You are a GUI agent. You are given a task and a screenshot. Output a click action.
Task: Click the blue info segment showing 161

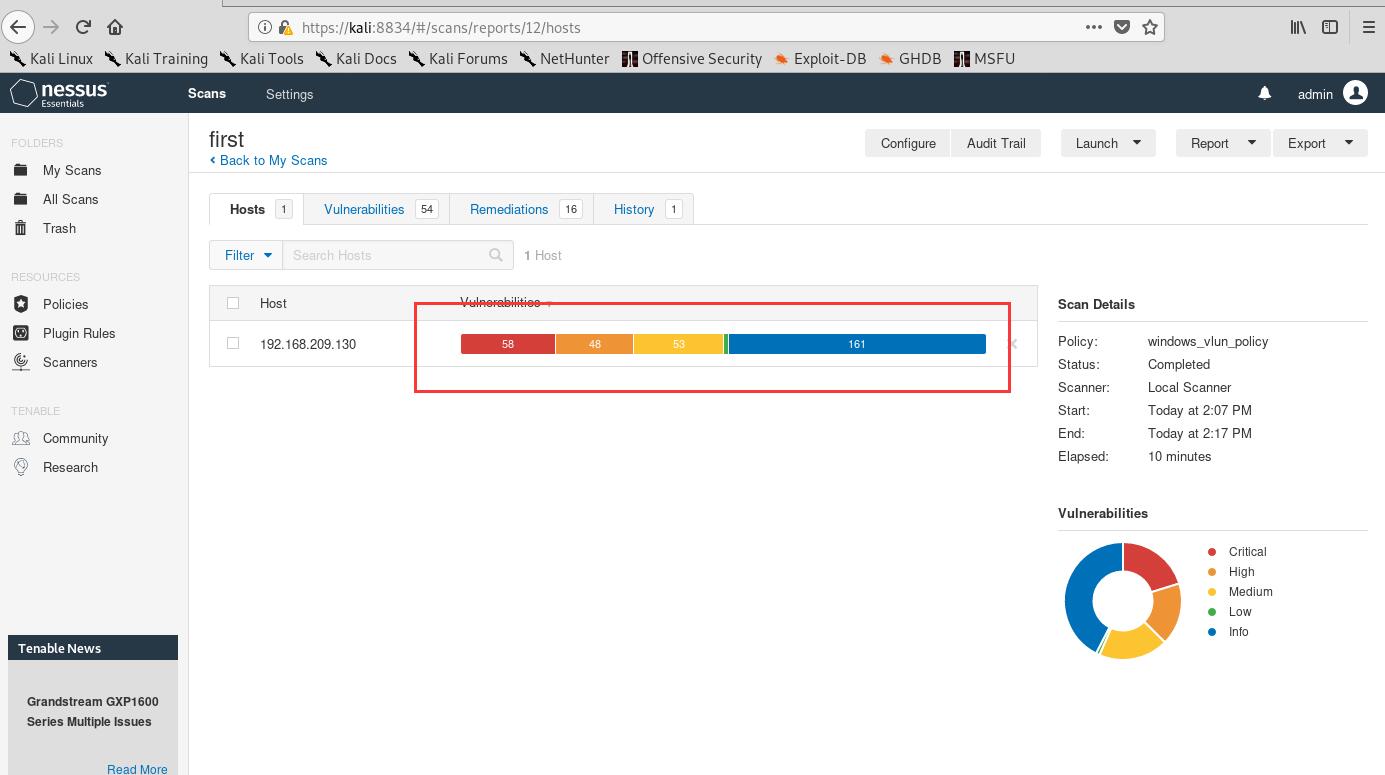point(857,344)
